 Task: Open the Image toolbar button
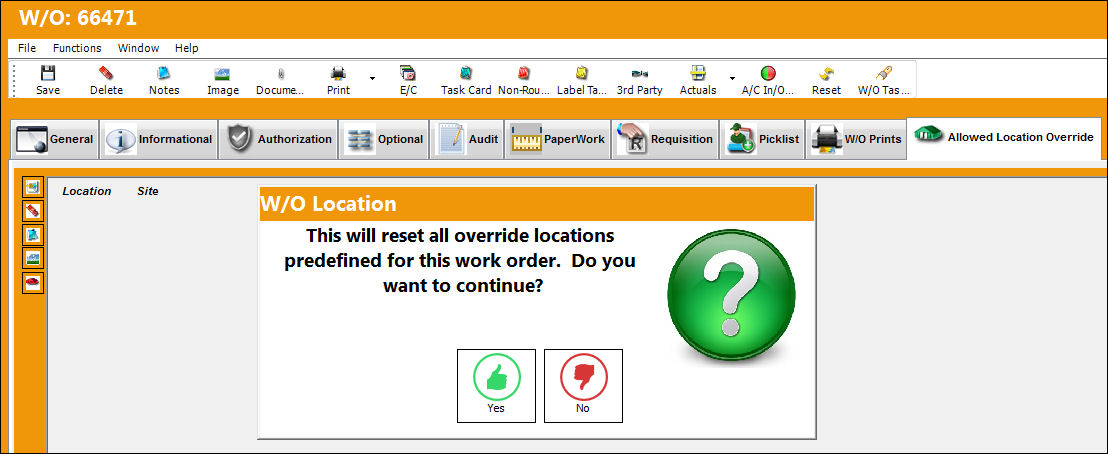223,81
